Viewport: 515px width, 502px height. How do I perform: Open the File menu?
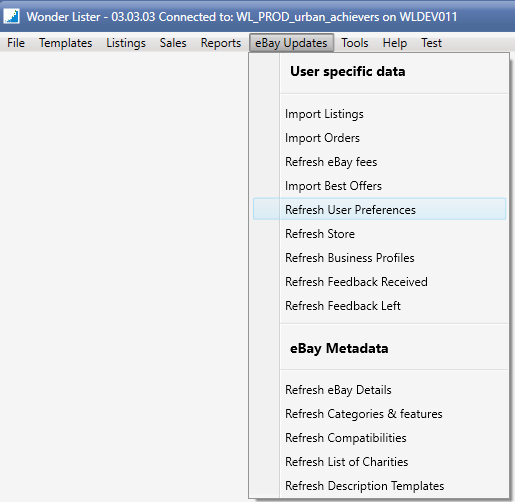(16, 43)
